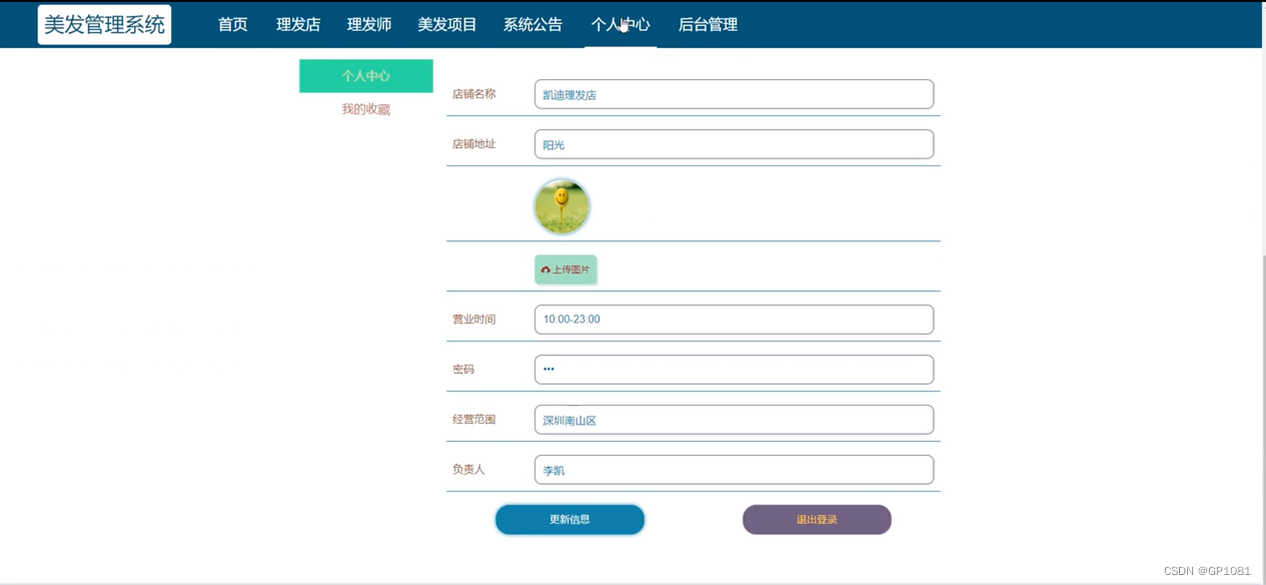This screenshot has width=1266, height=585.
Task: Click the 美发管理系统 logo
Action: pyautogui.click(x=104, y=22)
